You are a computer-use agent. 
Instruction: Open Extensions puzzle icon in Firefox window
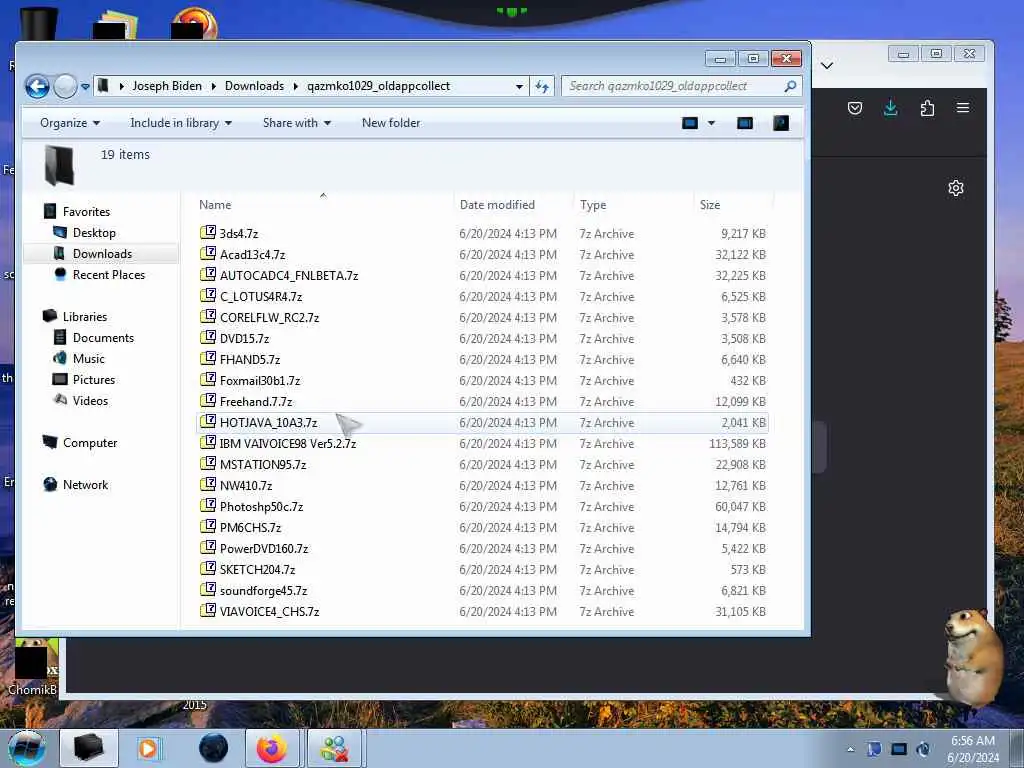click(x=927, y=108)
